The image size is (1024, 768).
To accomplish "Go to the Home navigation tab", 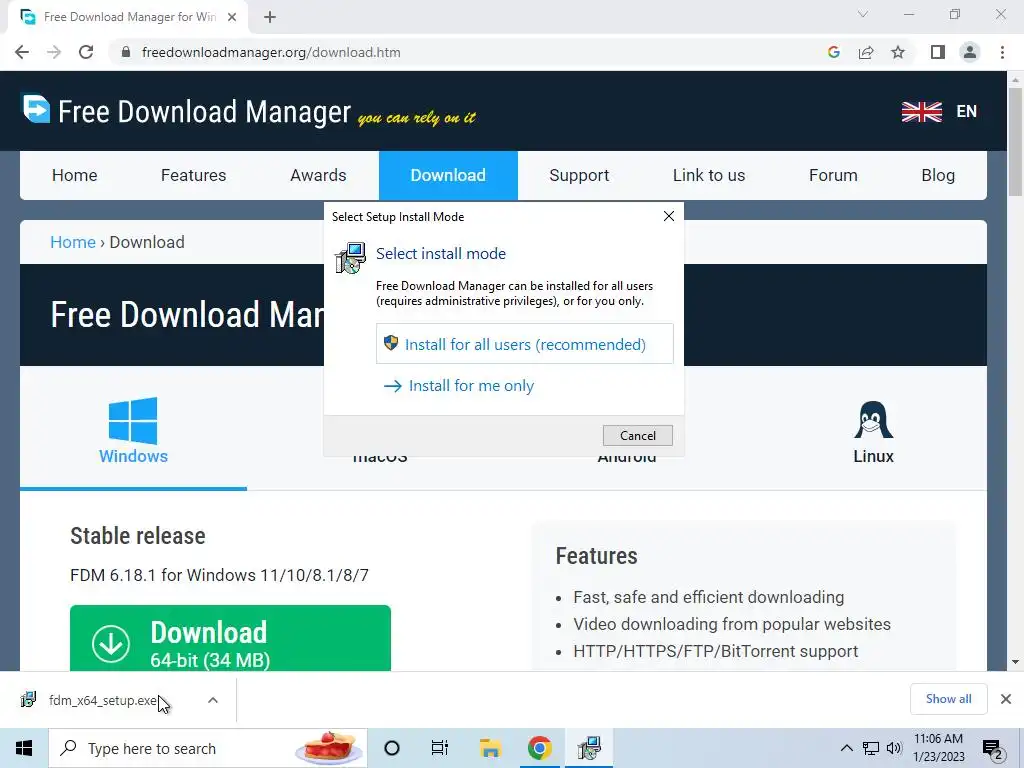I will (74, 175).
